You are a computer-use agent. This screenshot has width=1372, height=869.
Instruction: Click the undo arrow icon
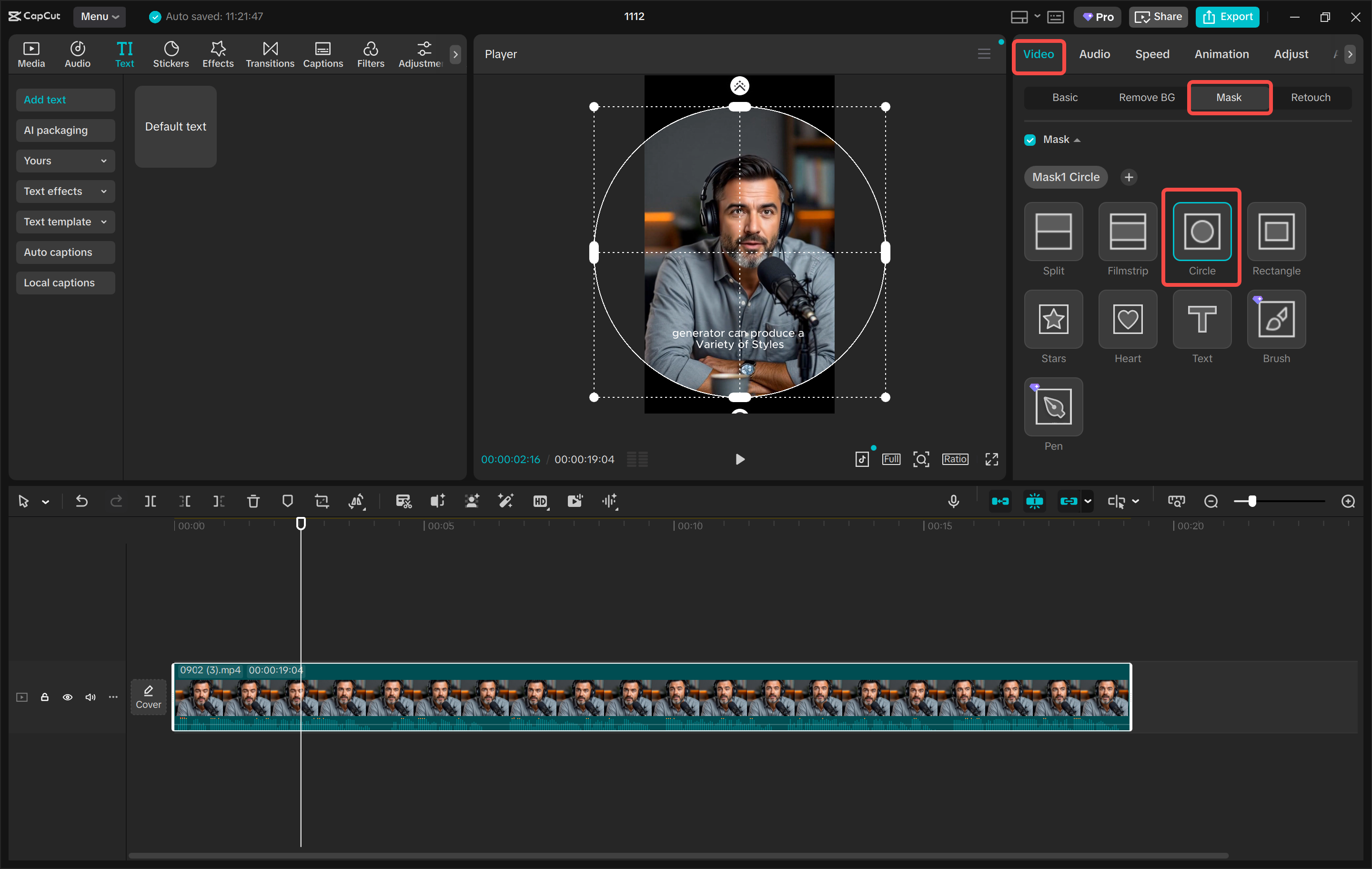81,501
